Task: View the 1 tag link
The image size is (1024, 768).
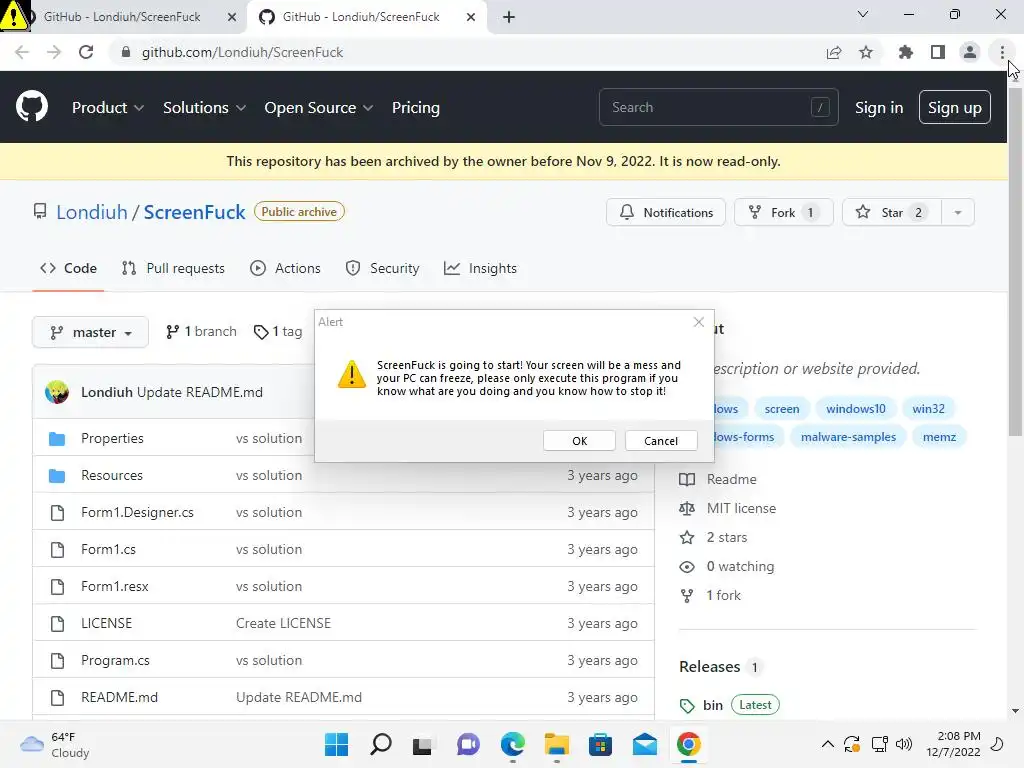Action: click(278, 332)
